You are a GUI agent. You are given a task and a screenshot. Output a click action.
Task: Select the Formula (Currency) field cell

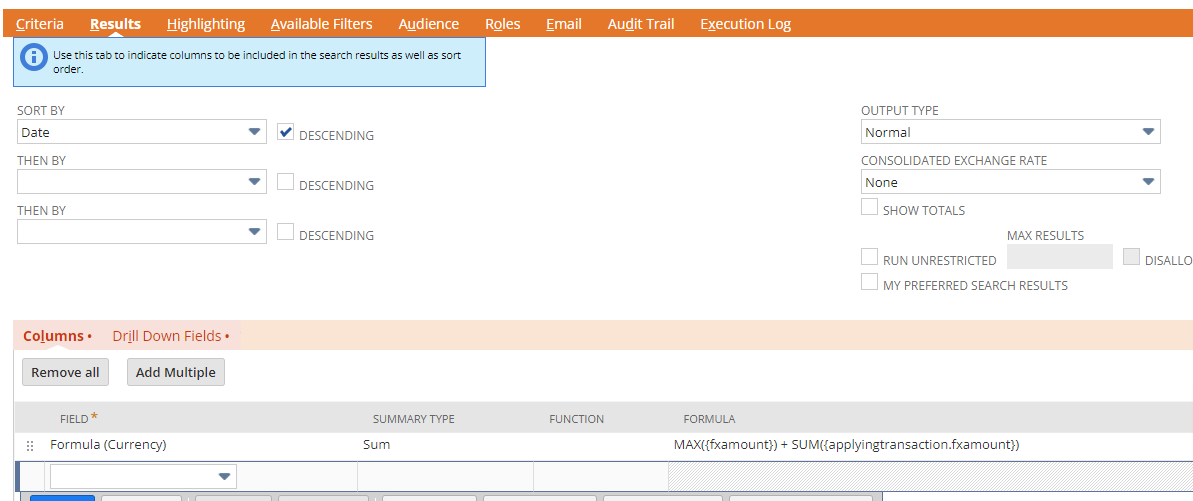point(201,445)
